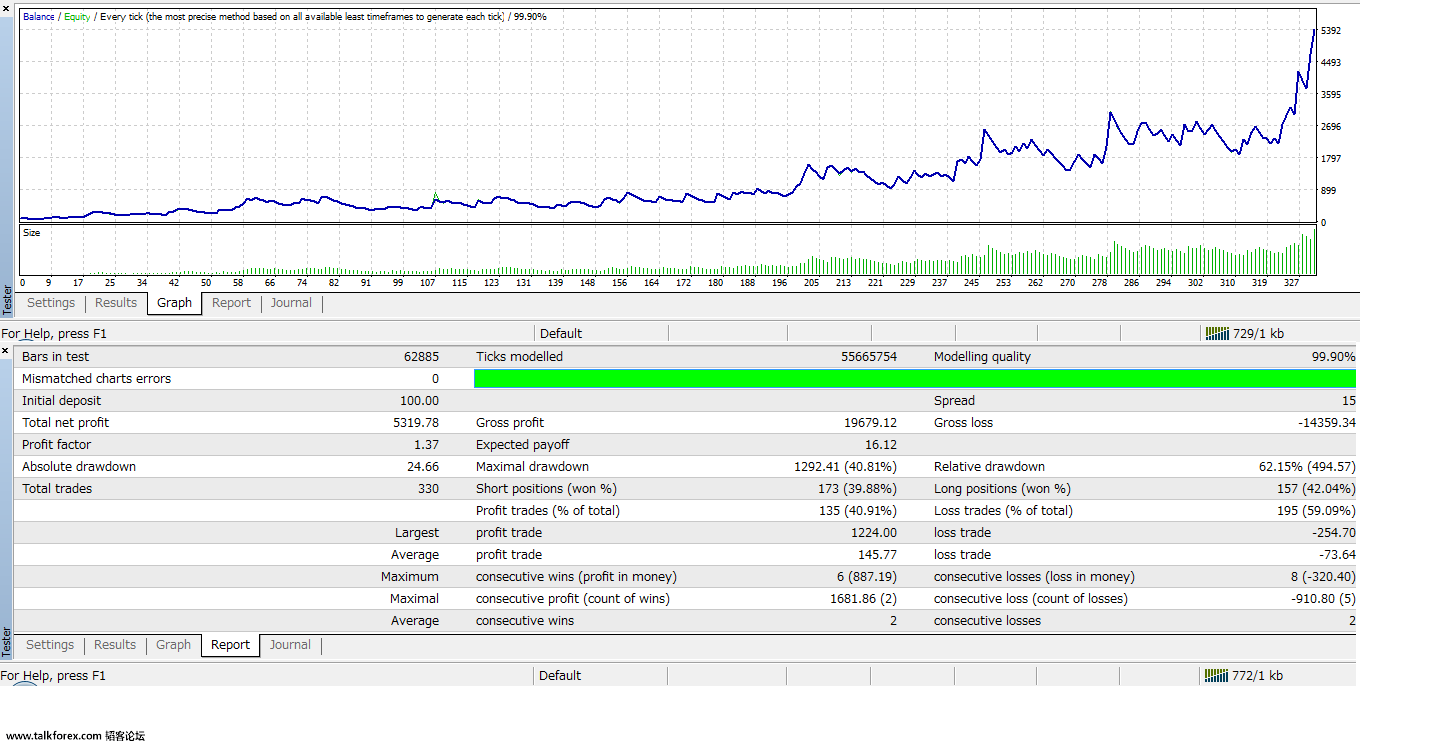Image resolution: width=1432 pixels, height=746 pixels.
Task: Open Results tab in the graph tester panel
Action: (116, 303)
